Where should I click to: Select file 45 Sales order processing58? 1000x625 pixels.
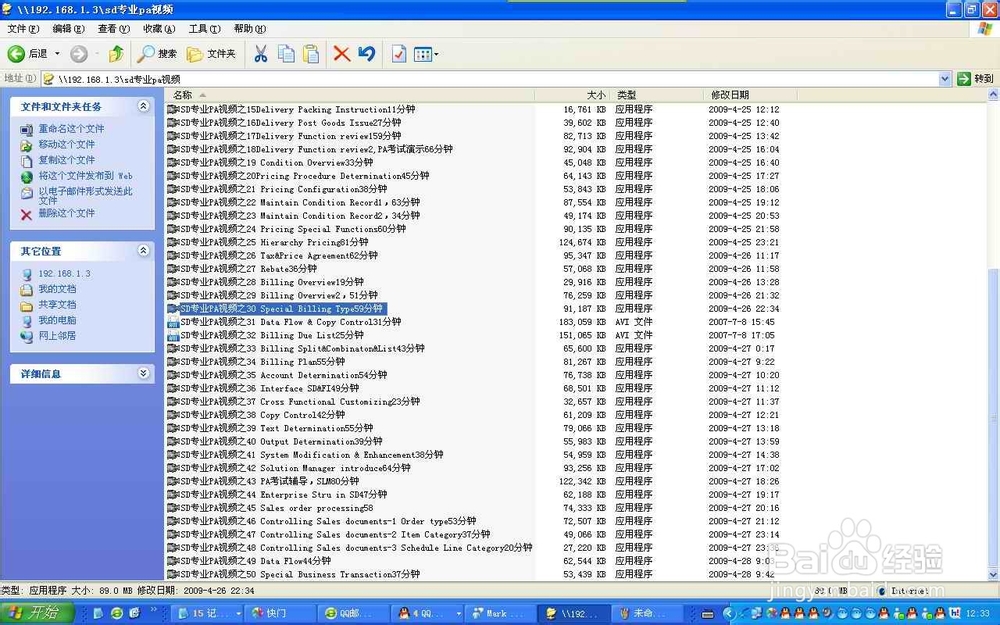click(270, 508)
